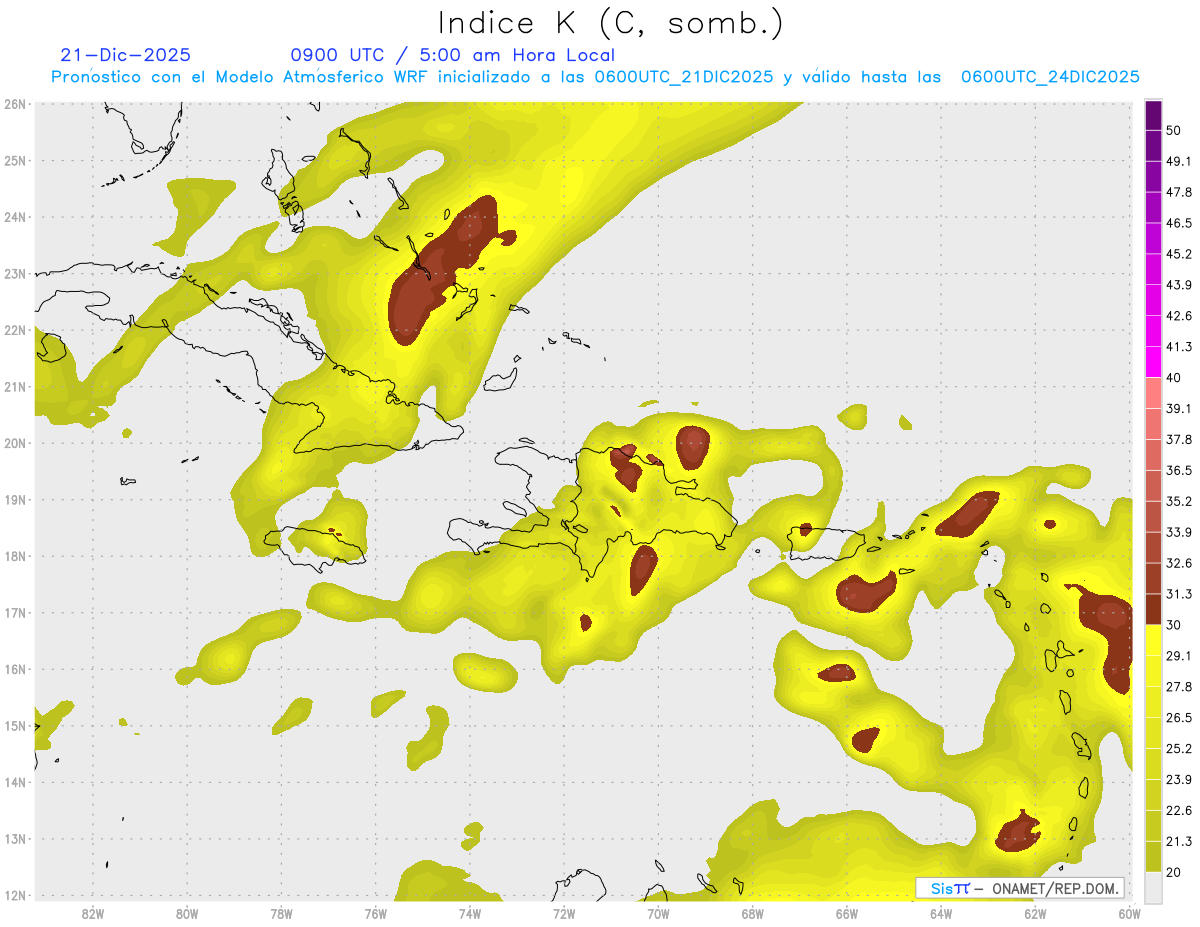Select the bright yellow swatch just below 30

point(1153,640)
